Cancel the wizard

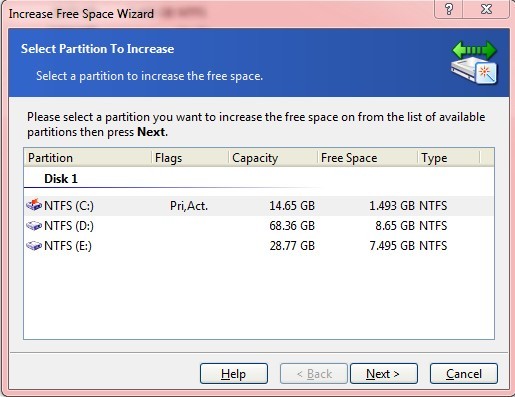464,374
